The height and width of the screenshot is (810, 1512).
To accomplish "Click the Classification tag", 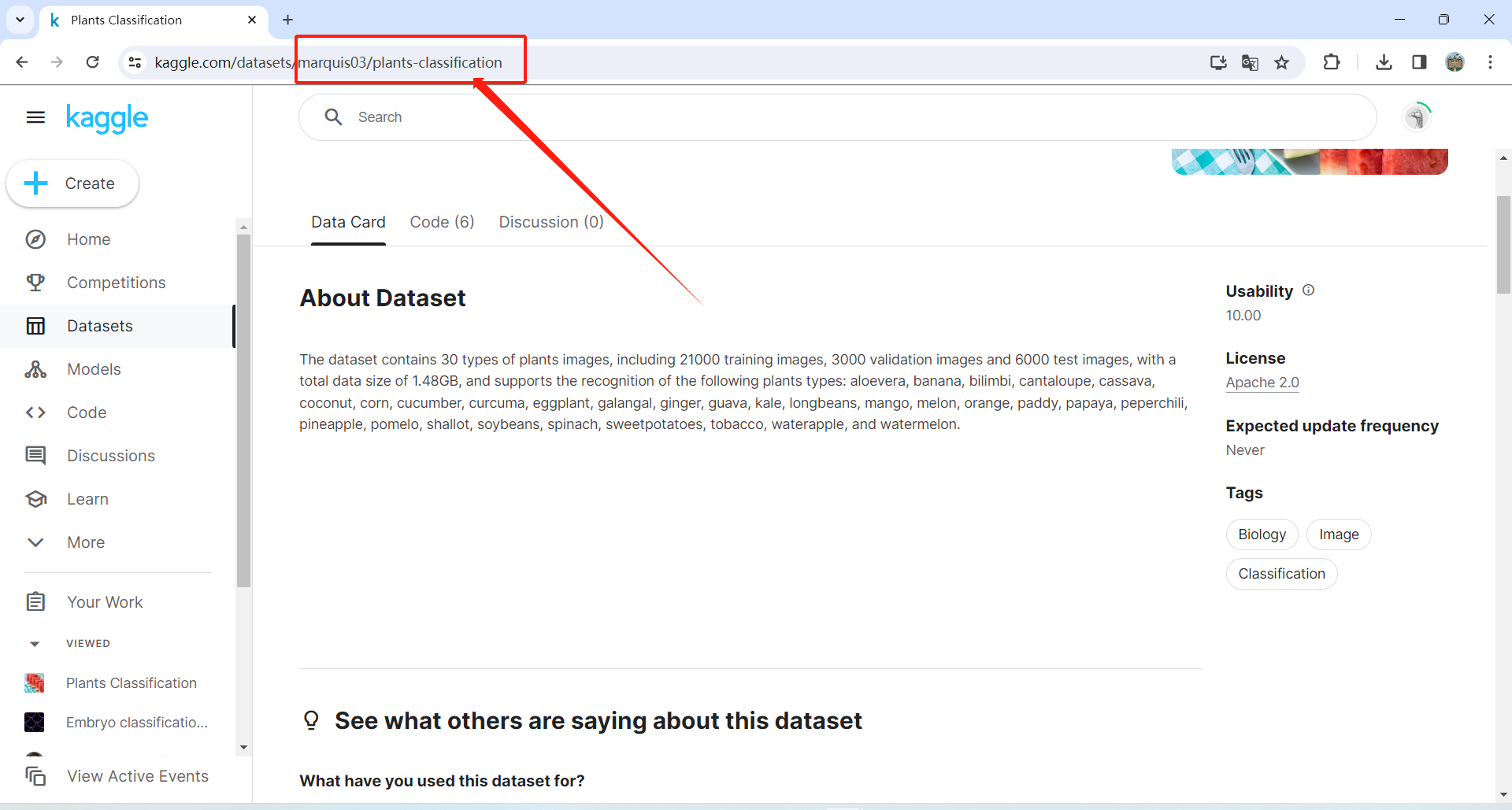I will [1281, 574].
